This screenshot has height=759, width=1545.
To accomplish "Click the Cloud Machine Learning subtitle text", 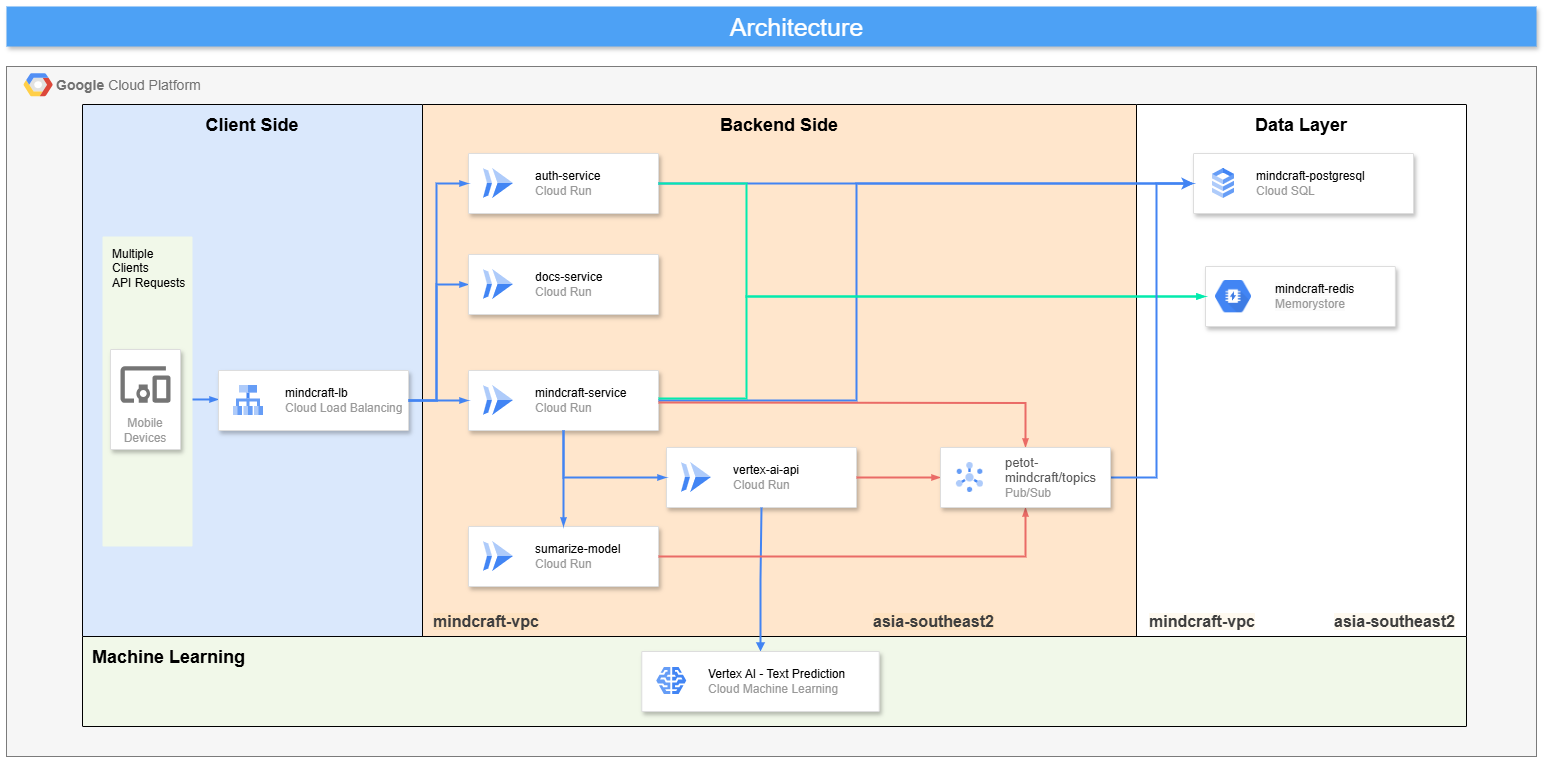I will 773,689.
